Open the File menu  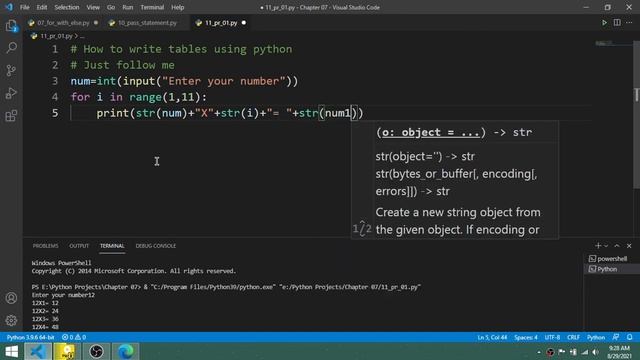pos(24,7)
